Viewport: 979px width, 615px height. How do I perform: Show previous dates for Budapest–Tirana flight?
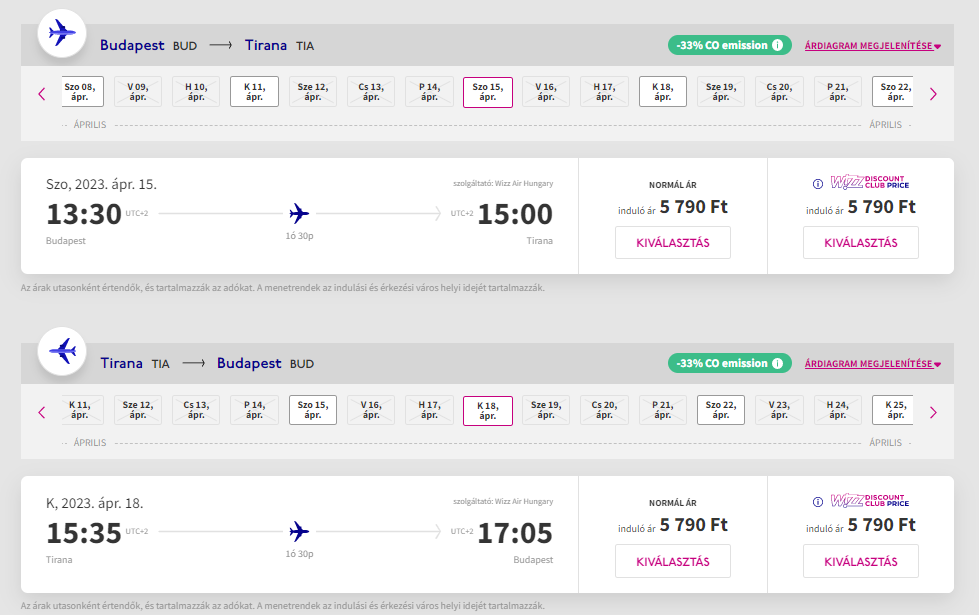tap(42, 94)
